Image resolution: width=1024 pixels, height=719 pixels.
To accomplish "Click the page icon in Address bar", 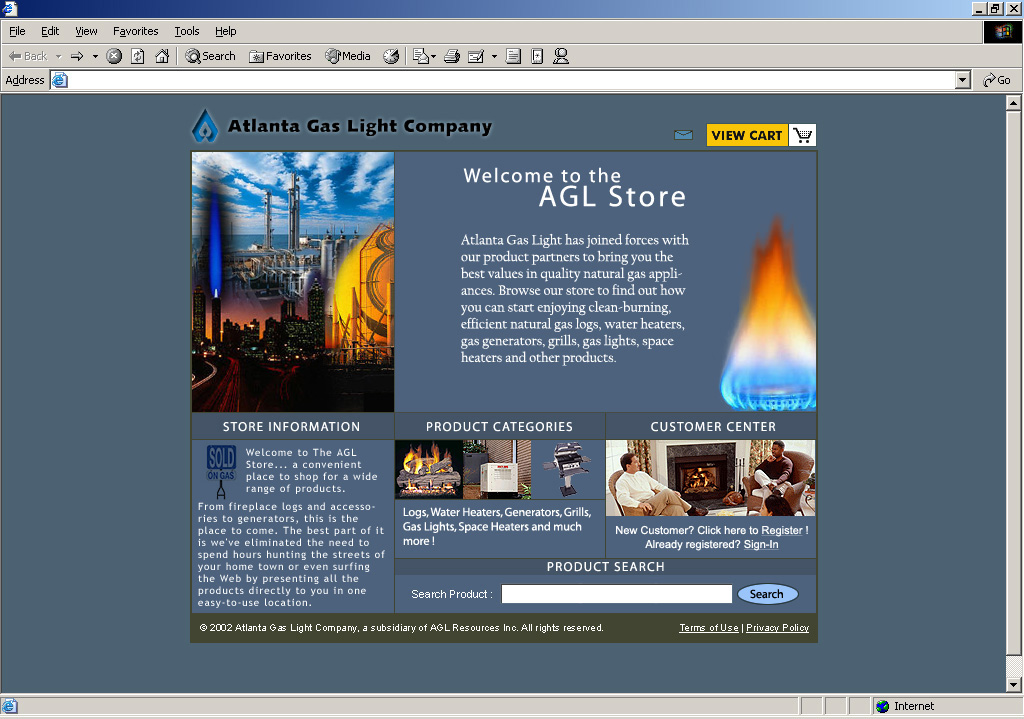I will (x=60, y=80).
